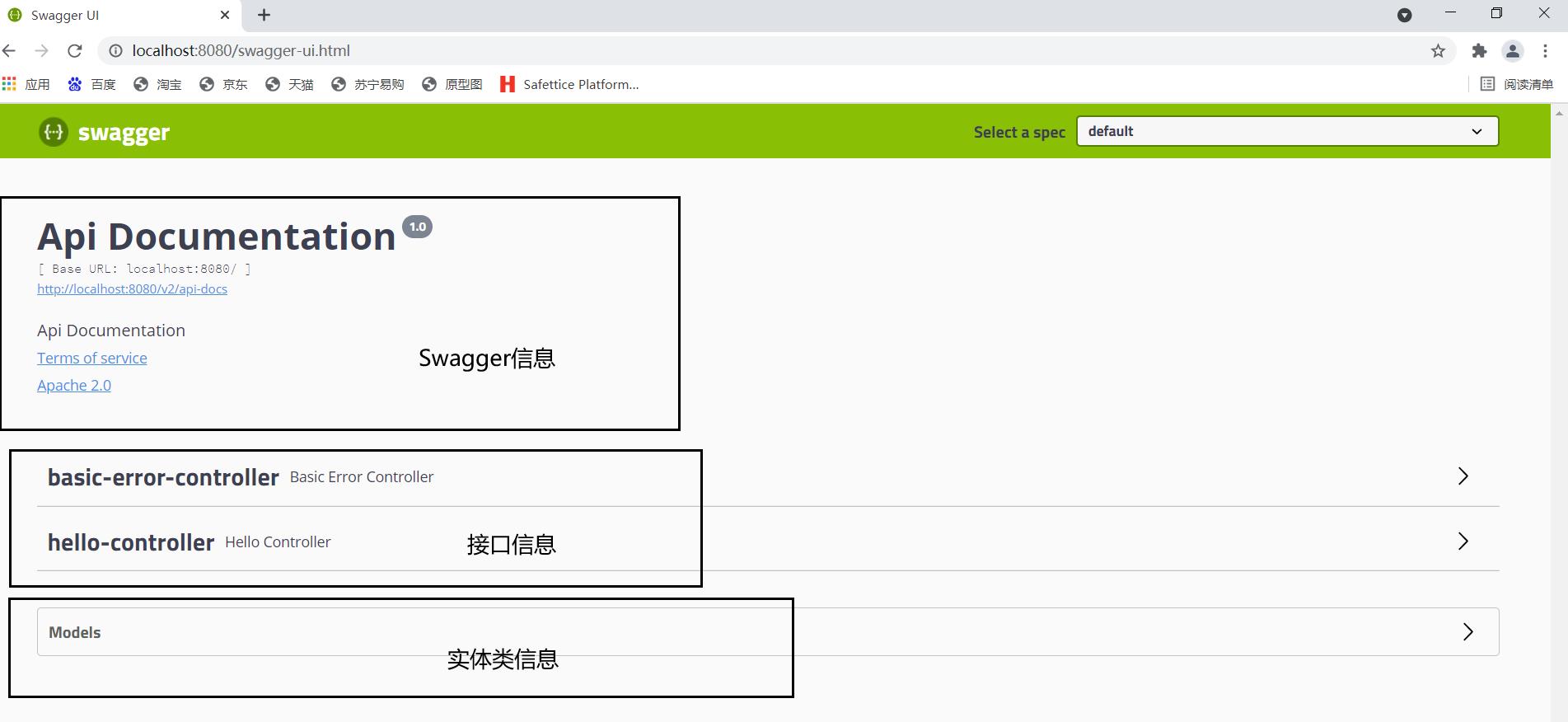The height and width of the screenshot is (722, 1568).
Task: Open the Chrome three-dot menu
Action: point(1545,51)
